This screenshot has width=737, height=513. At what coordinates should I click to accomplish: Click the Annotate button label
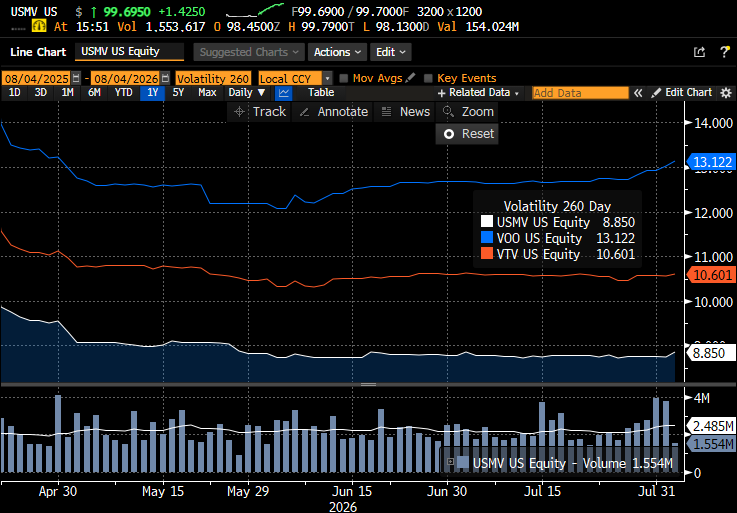343,112
